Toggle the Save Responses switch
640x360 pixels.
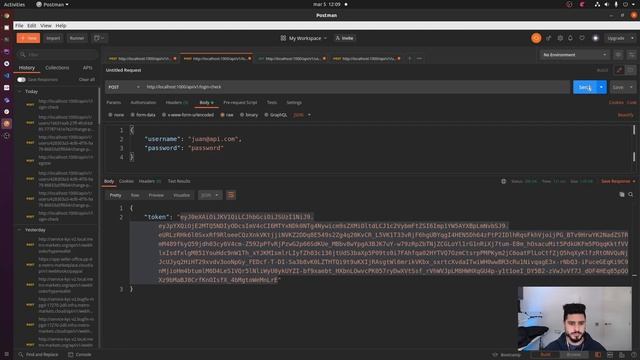21,80
